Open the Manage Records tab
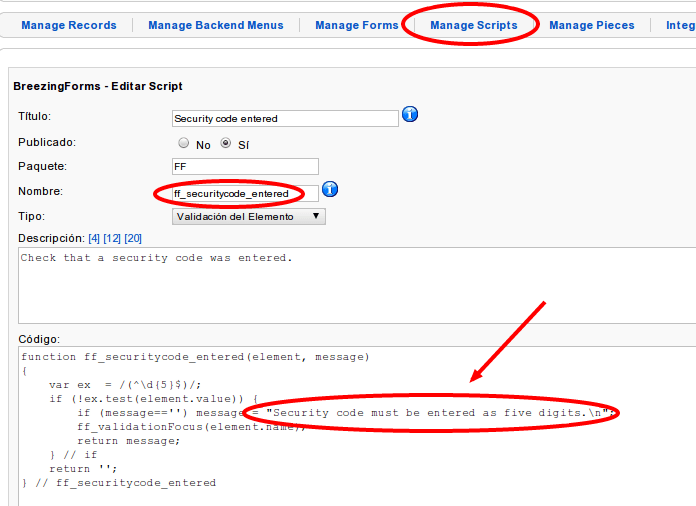 point(69,25)
